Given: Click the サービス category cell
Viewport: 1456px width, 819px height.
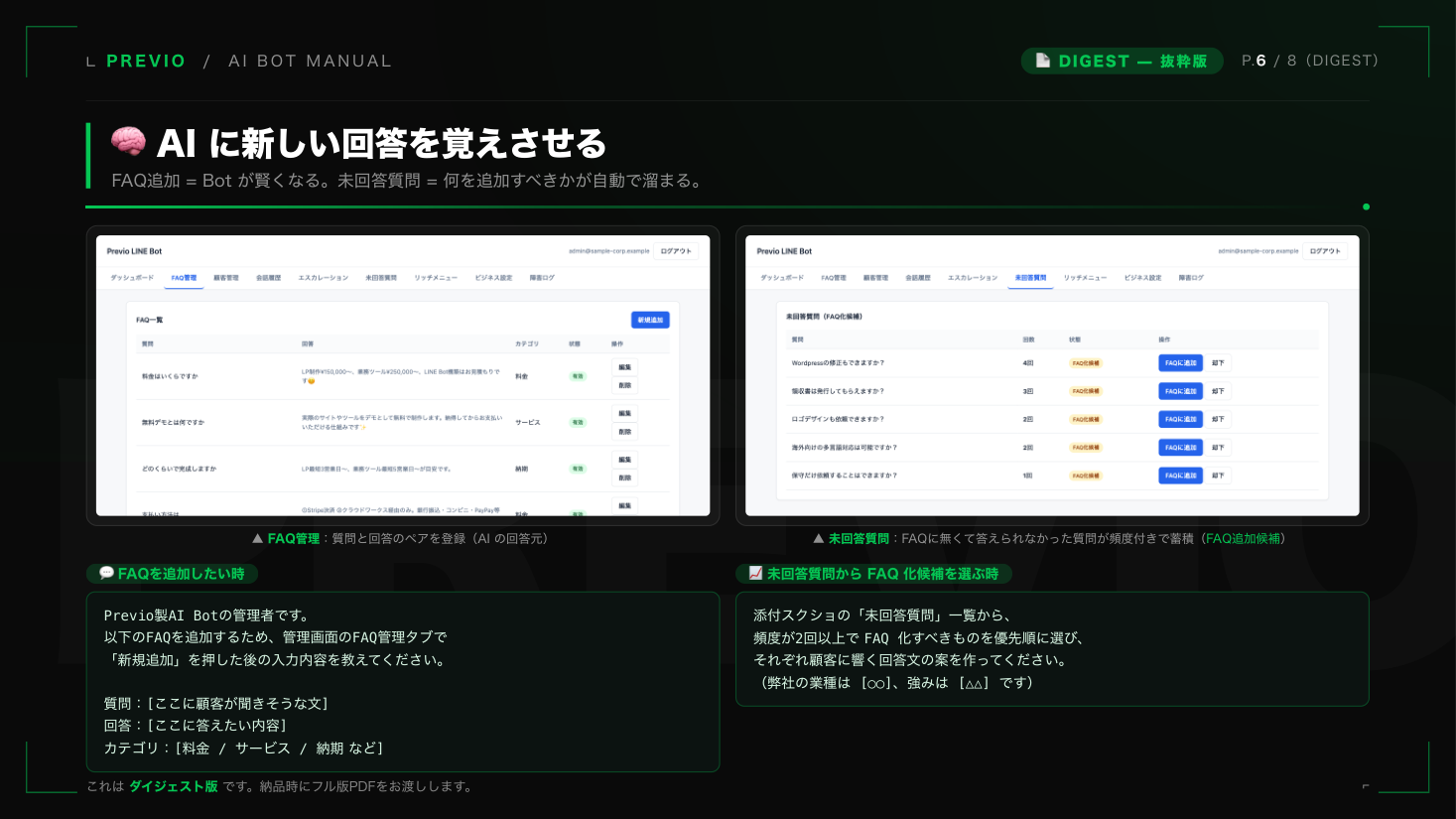Looking at the screenshot, I should tap(528, 422).
